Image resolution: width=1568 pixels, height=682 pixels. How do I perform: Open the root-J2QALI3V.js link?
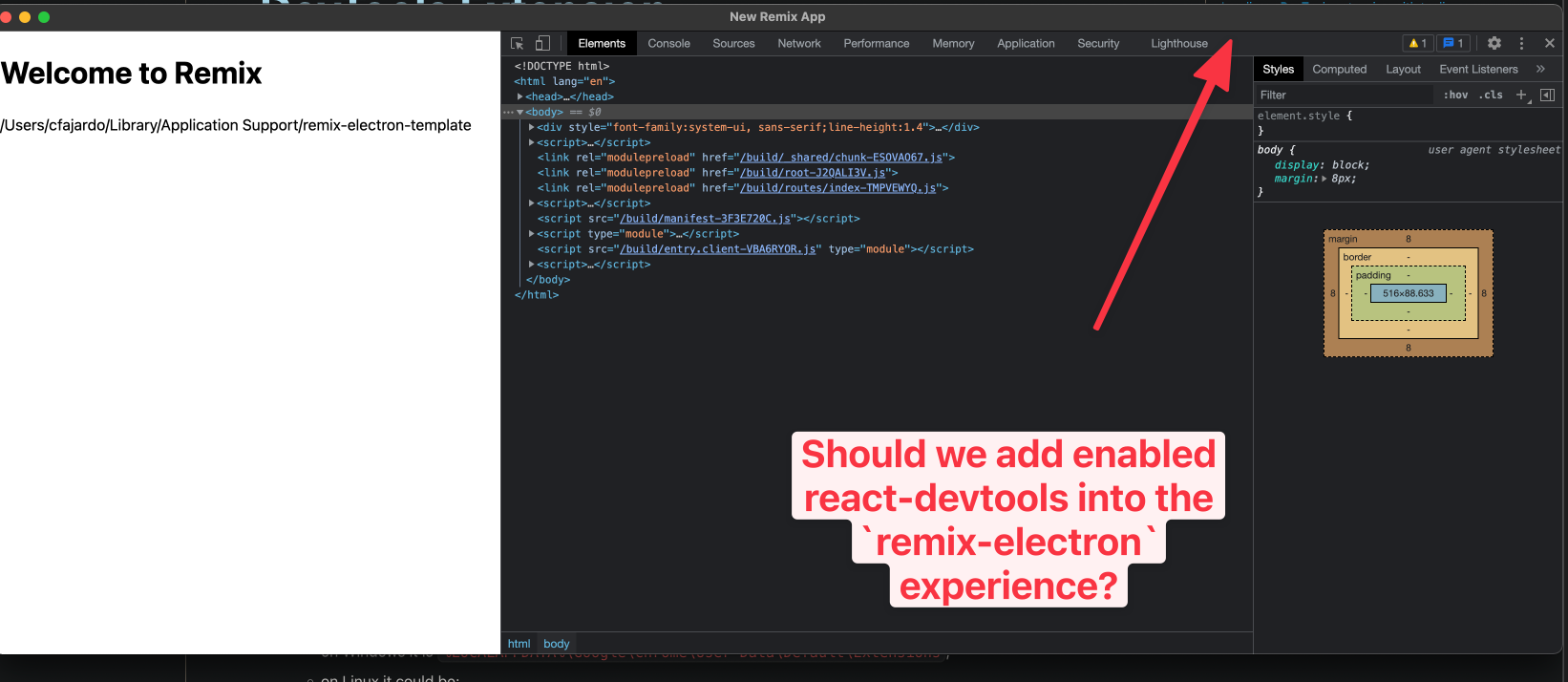[813, 173]
